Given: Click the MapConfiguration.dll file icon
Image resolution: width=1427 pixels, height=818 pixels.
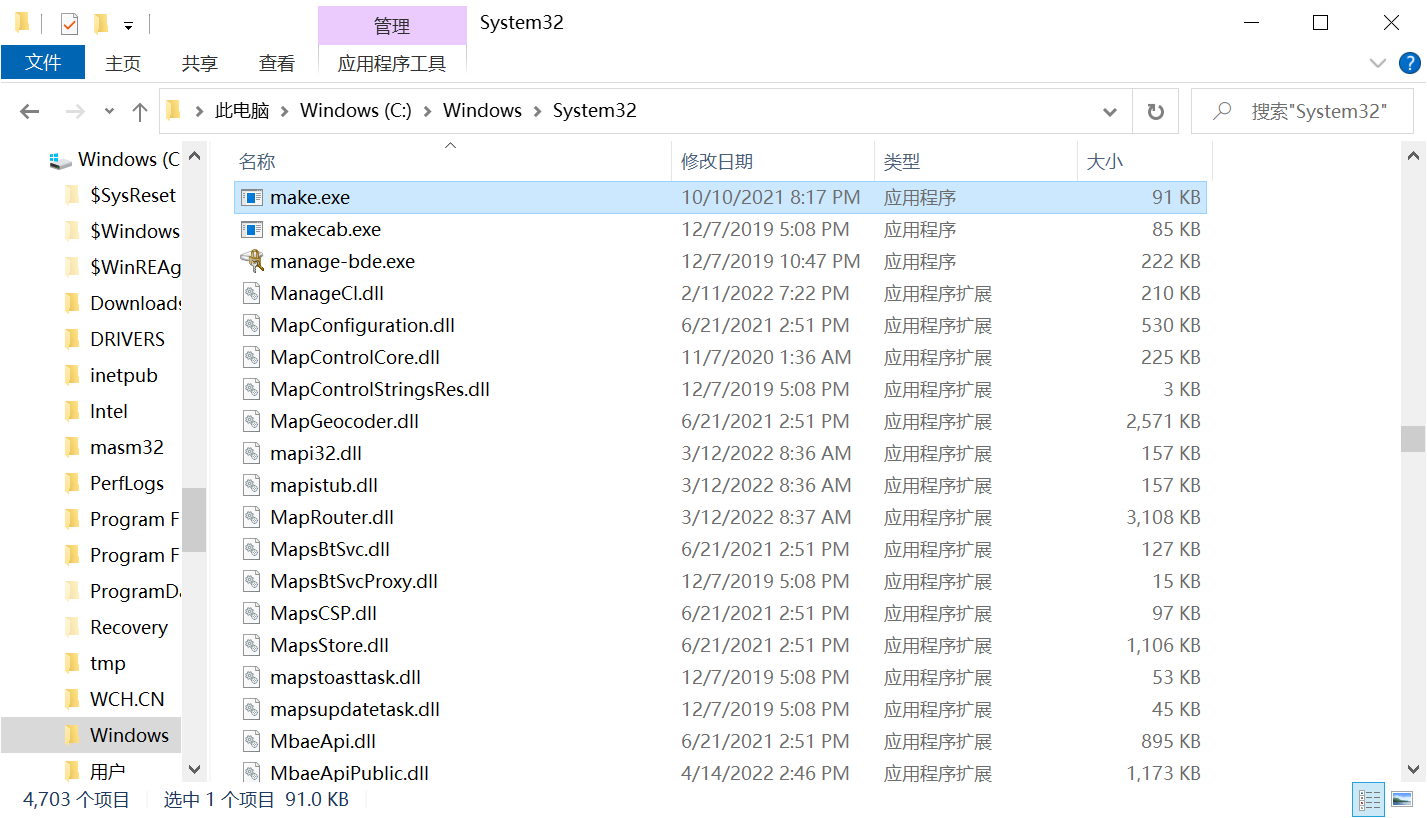Looking at the screenshot, I should click(251, 326).
